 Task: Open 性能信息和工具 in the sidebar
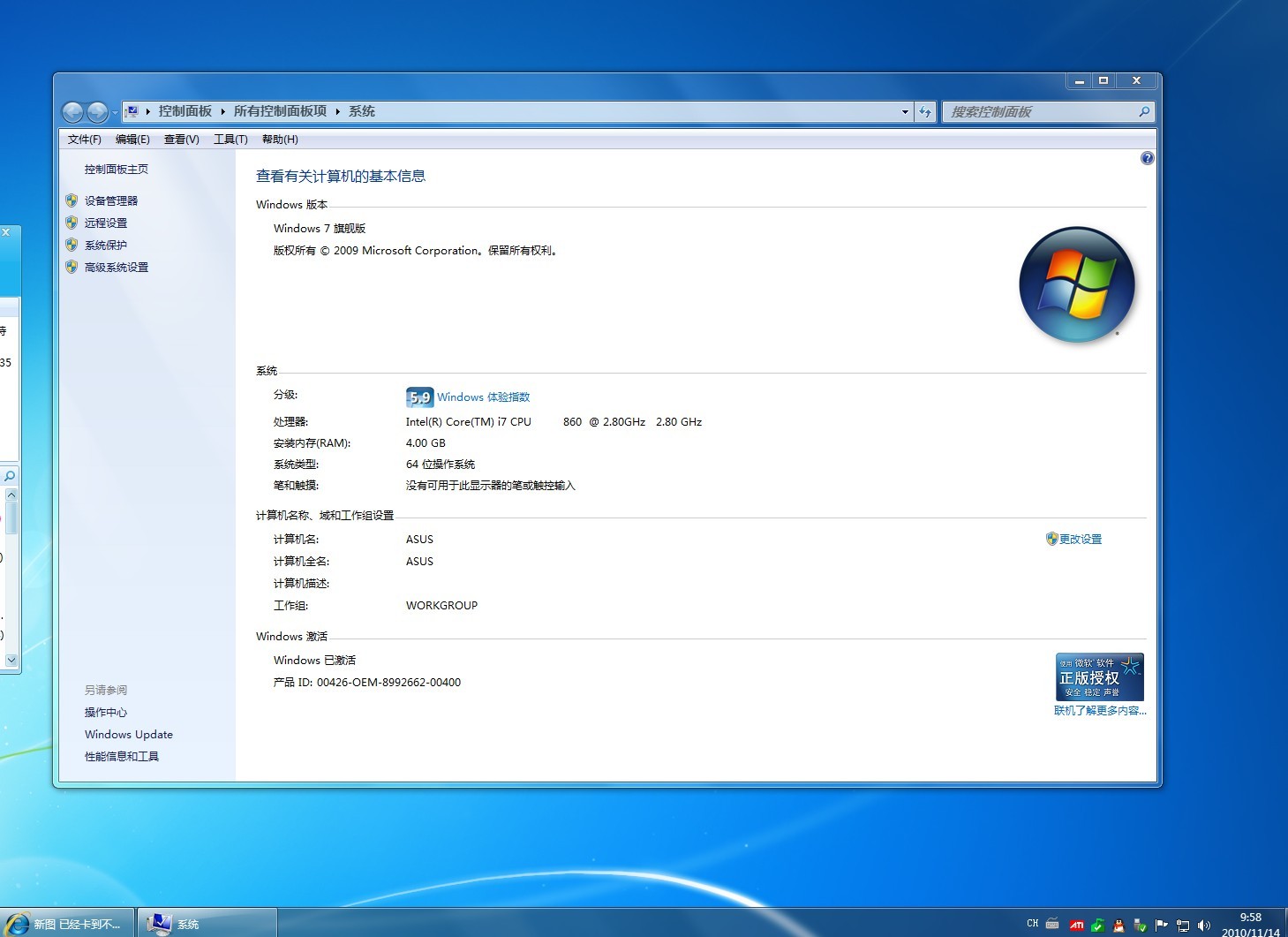tap(122, 757)
